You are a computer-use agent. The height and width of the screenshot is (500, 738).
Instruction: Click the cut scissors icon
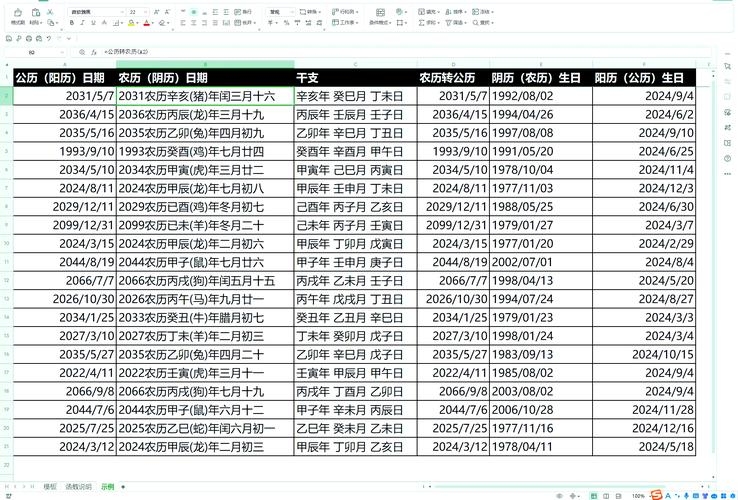[50, 11]
